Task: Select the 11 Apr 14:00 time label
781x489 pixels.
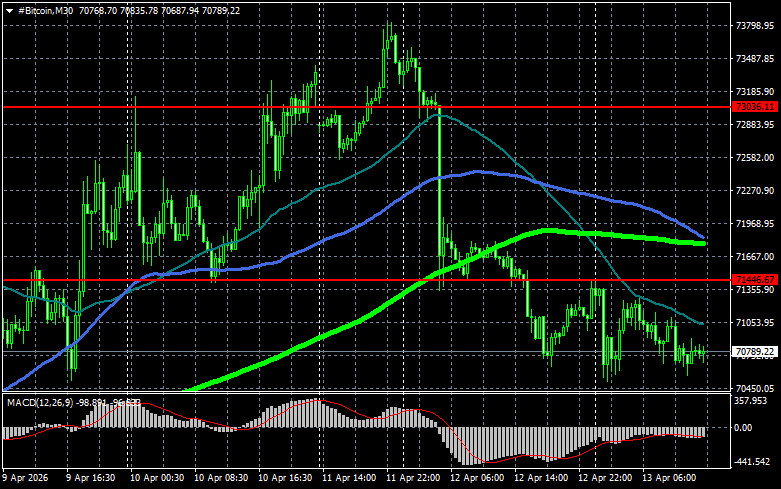Action: (x=349, y=478)
